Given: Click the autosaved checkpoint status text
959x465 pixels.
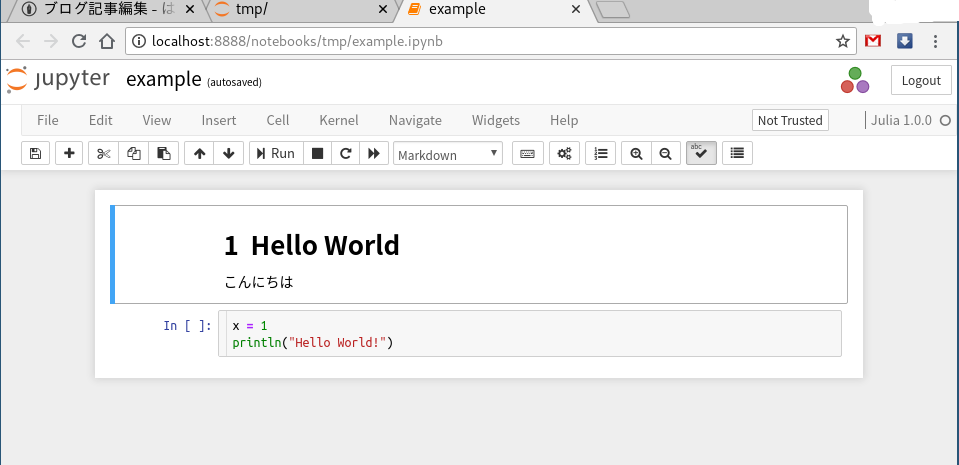Looking at the screenshot, I should (234, 82).
